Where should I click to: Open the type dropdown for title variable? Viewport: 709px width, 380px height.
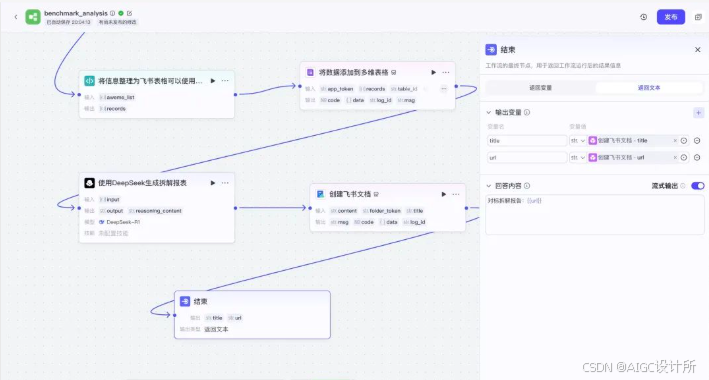coord(577,141)
